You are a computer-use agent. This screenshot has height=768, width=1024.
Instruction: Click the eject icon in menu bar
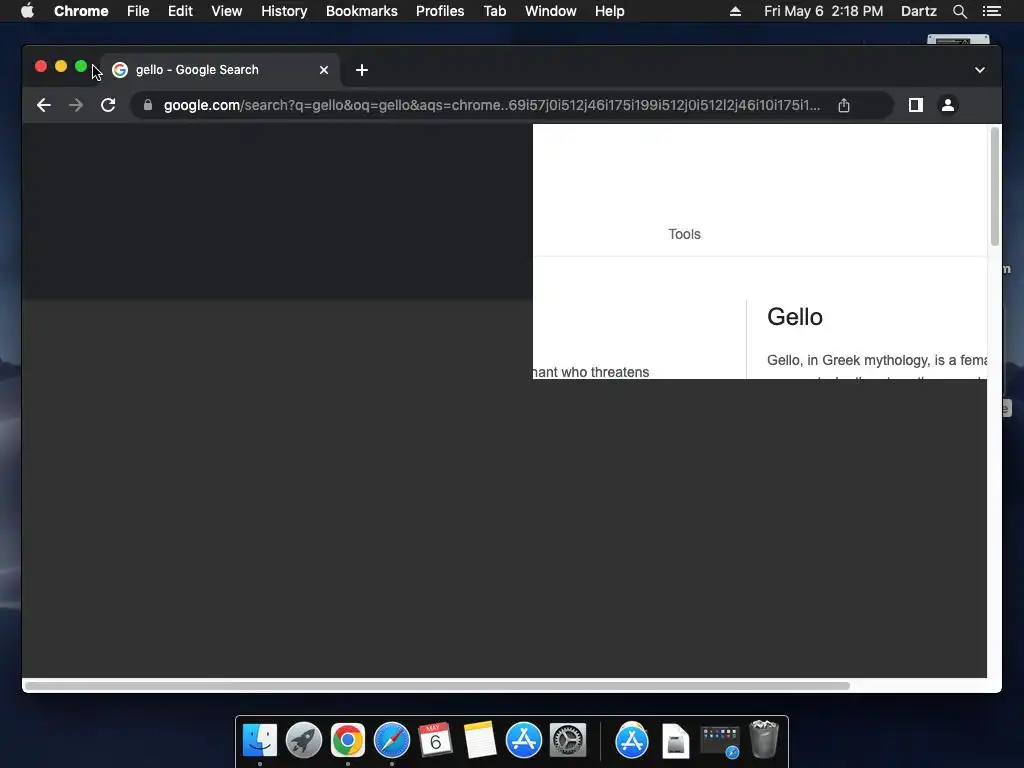point(735,11)
